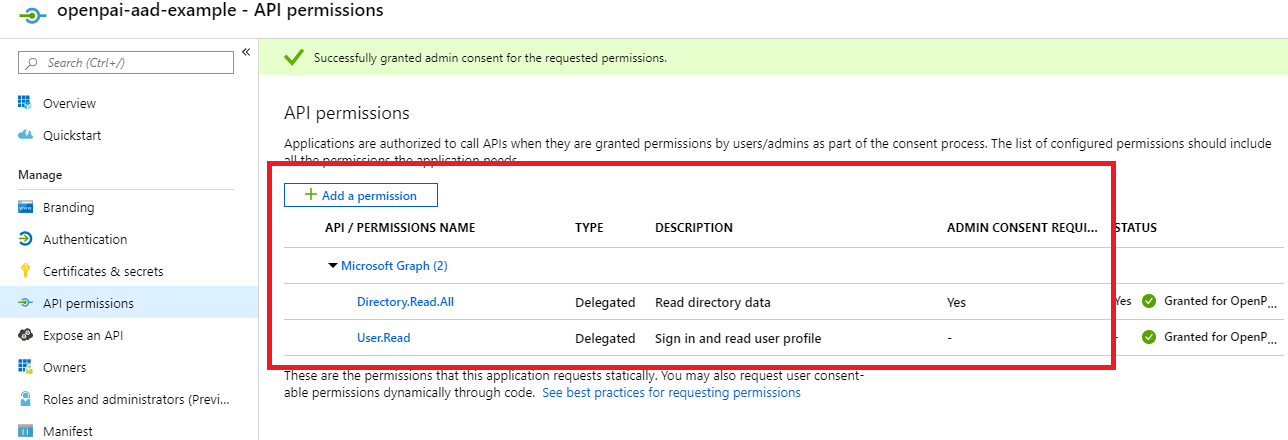This screenshot has width=1288, height=440.
Task: Click the STATUS column header
Action: tap(1135, 228)
